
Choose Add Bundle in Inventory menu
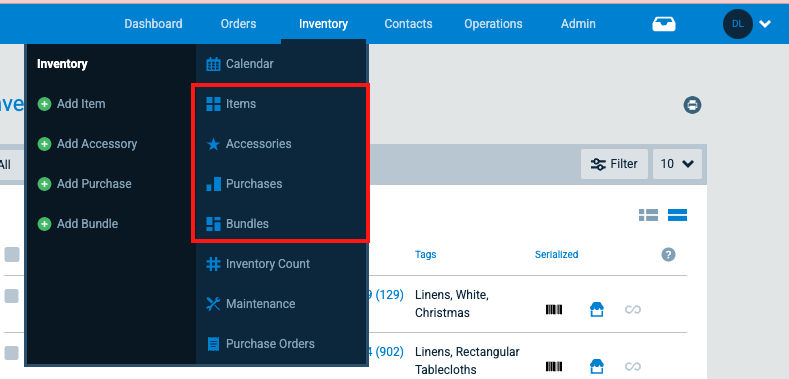point(88,224)
